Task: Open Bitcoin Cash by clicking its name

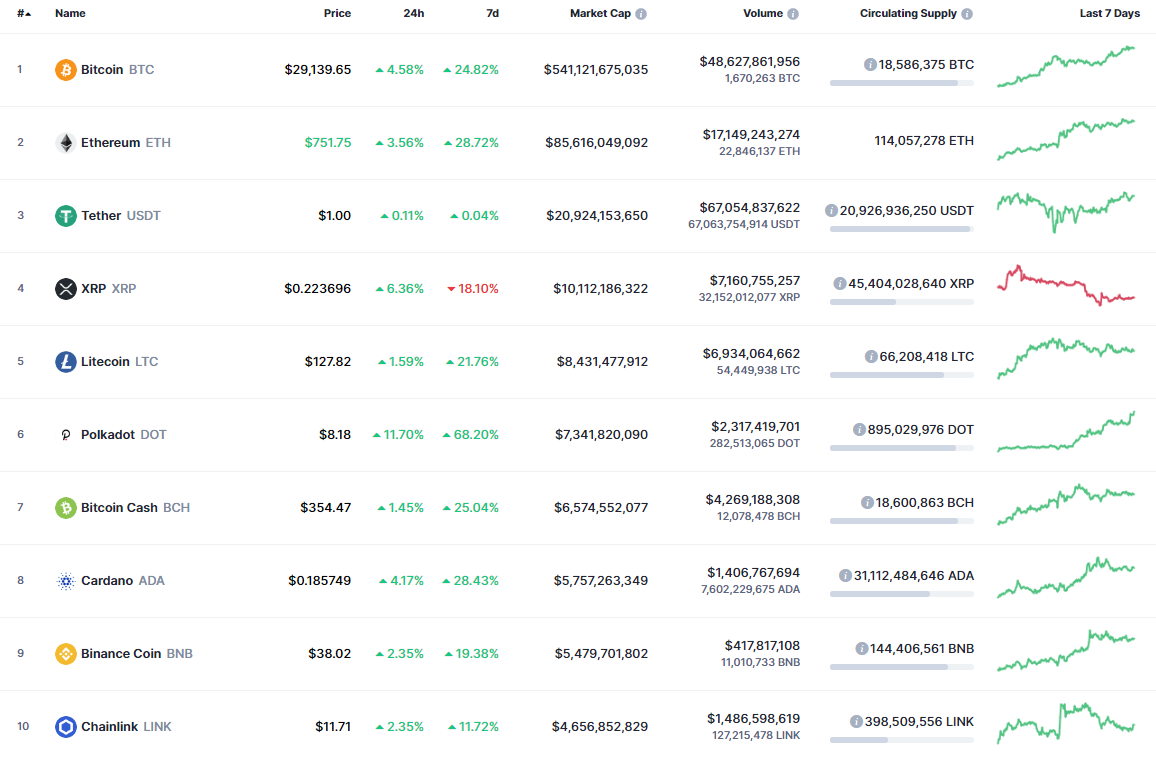Action: (x=121, y=507)
